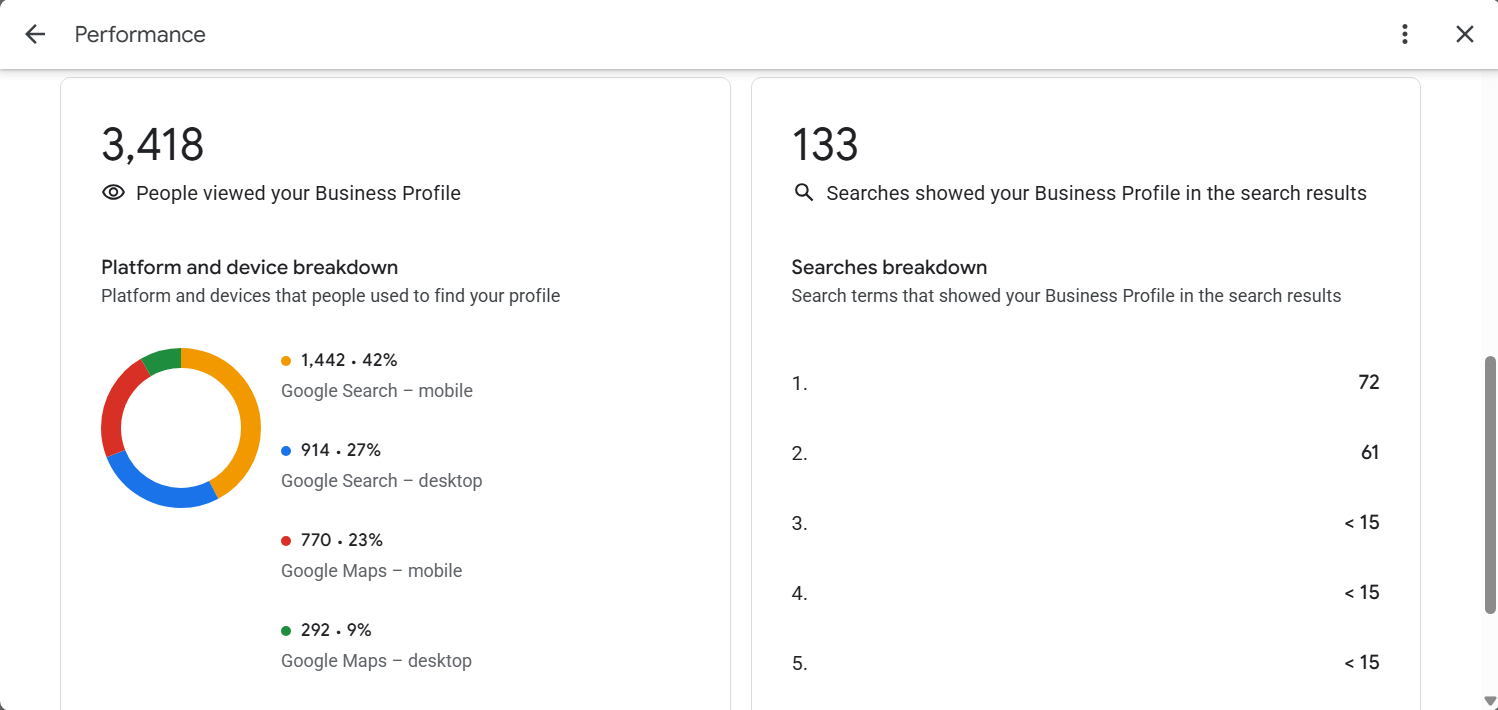
Task: Click the Performance page title
Action: (x=140, y=34)
